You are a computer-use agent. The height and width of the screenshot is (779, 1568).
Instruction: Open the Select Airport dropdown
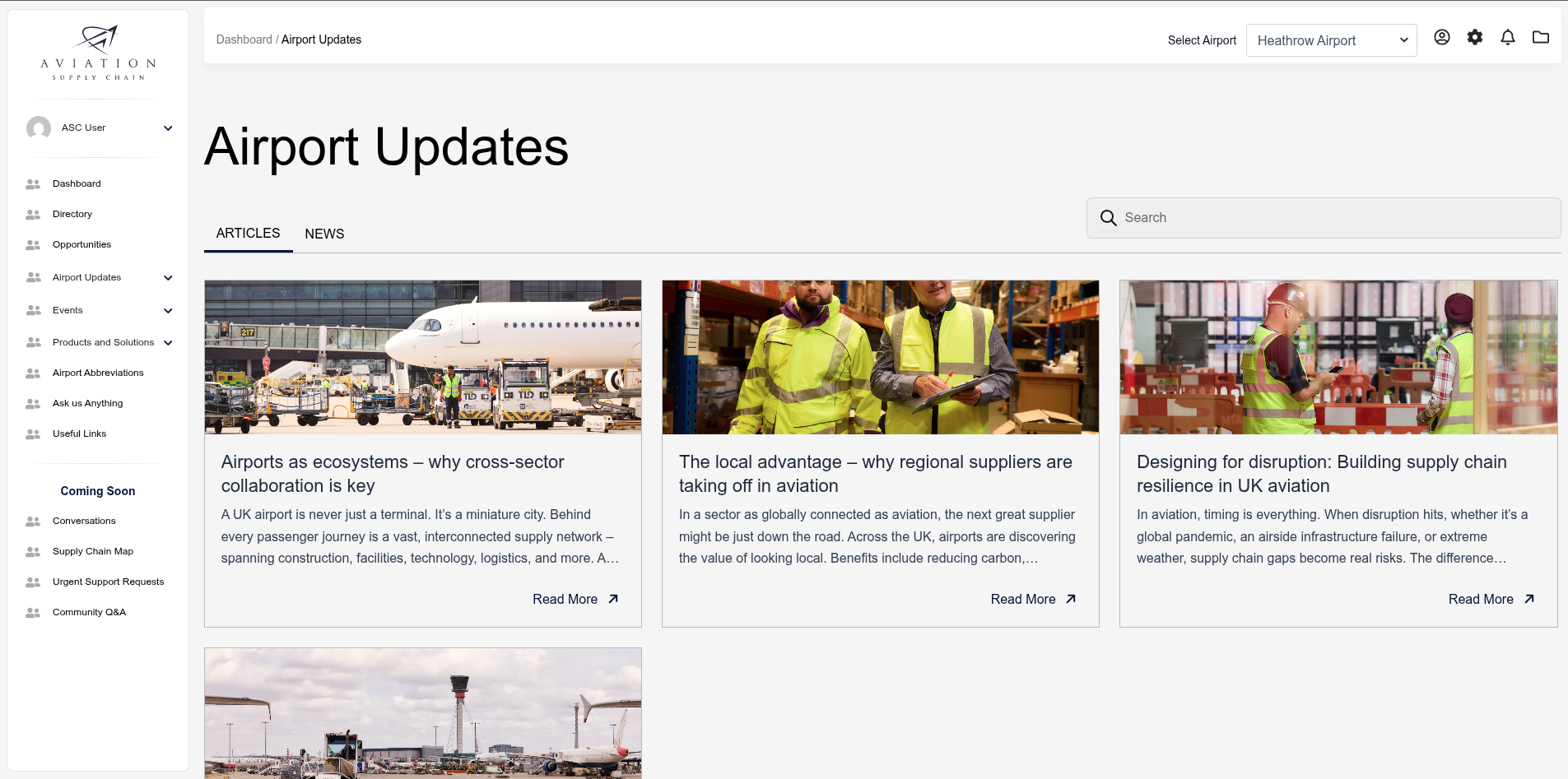[x=1331, y=40]
